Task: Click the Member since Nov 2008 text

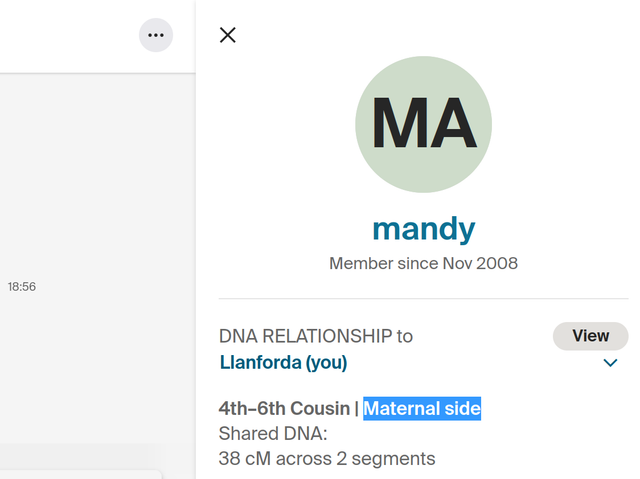Action: pyautogui.click(x=423, y=264)
